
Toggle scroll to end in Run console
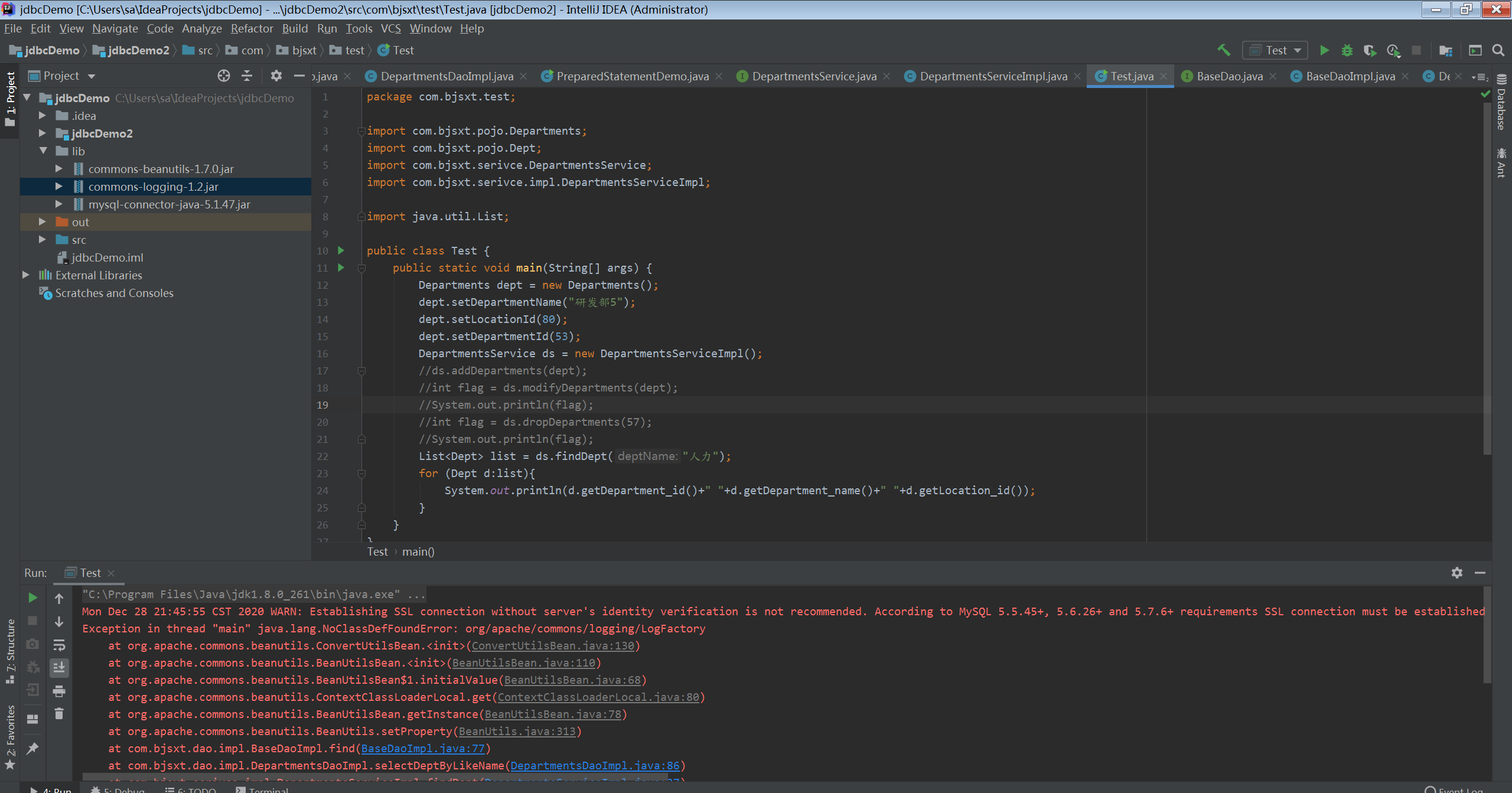pos(59,668)
